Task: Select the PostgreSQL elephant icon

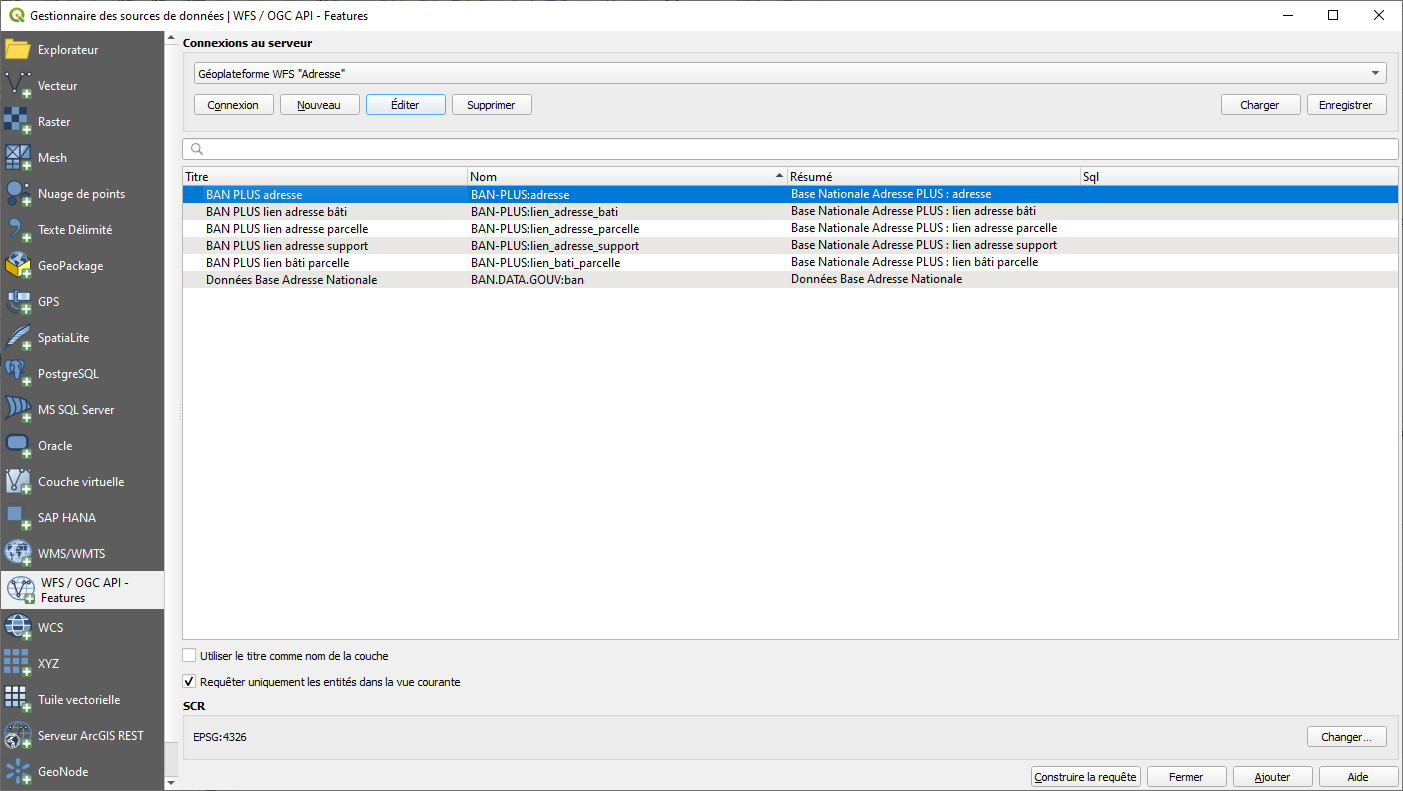Action: pyautogui.click(x=18, y=374)
